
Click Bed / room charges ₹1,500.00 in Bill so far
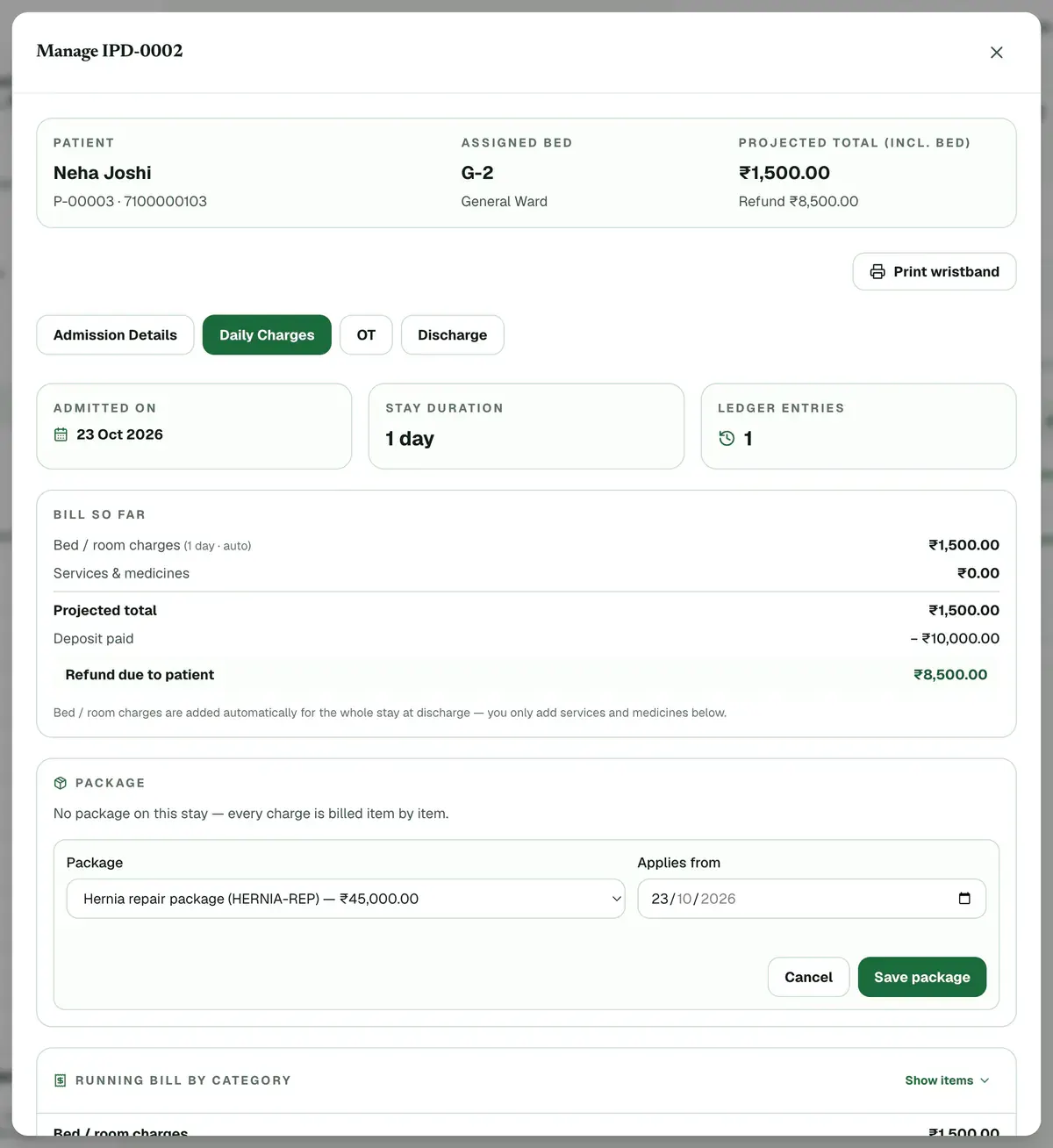(963, 545)
